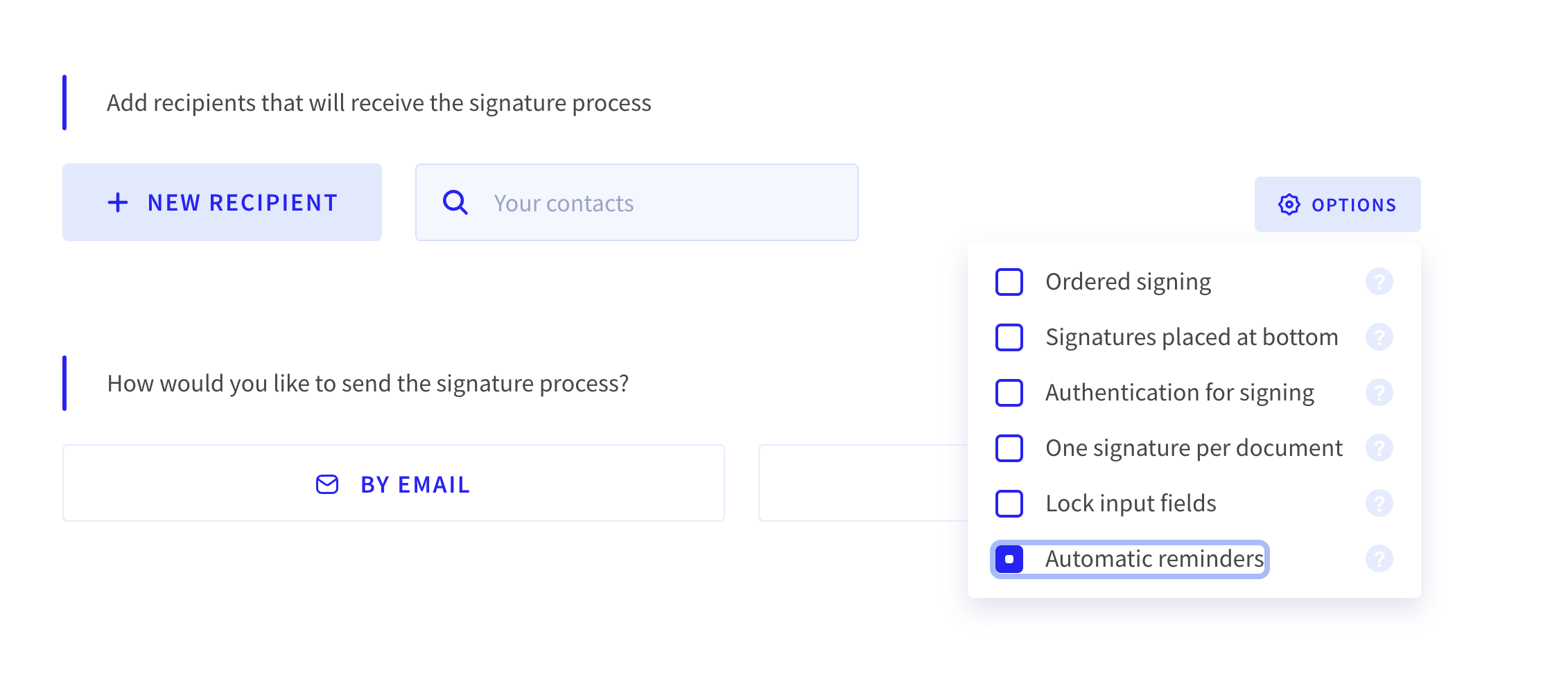This screenshot has height=679, width=1568.
Task: Enable One signature per document option
Action: pos(1009,448)
